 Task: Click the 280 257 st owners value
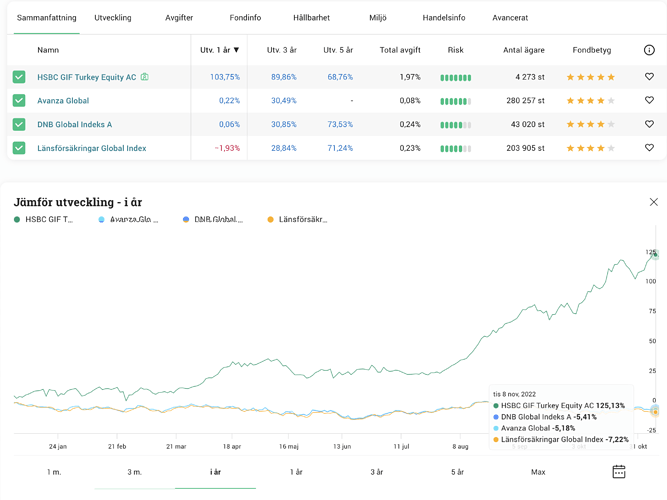point(525,100)
